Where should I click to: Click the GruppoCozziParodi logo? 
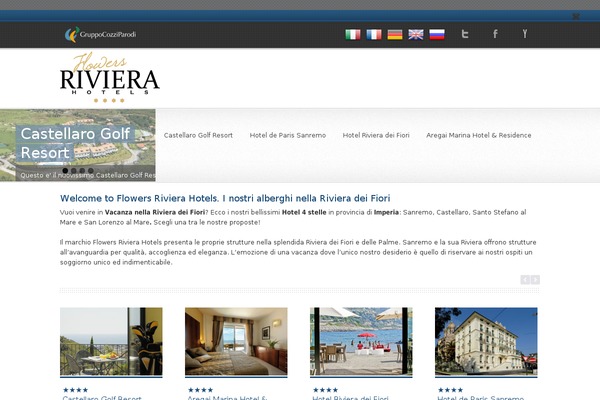point(101,34)
